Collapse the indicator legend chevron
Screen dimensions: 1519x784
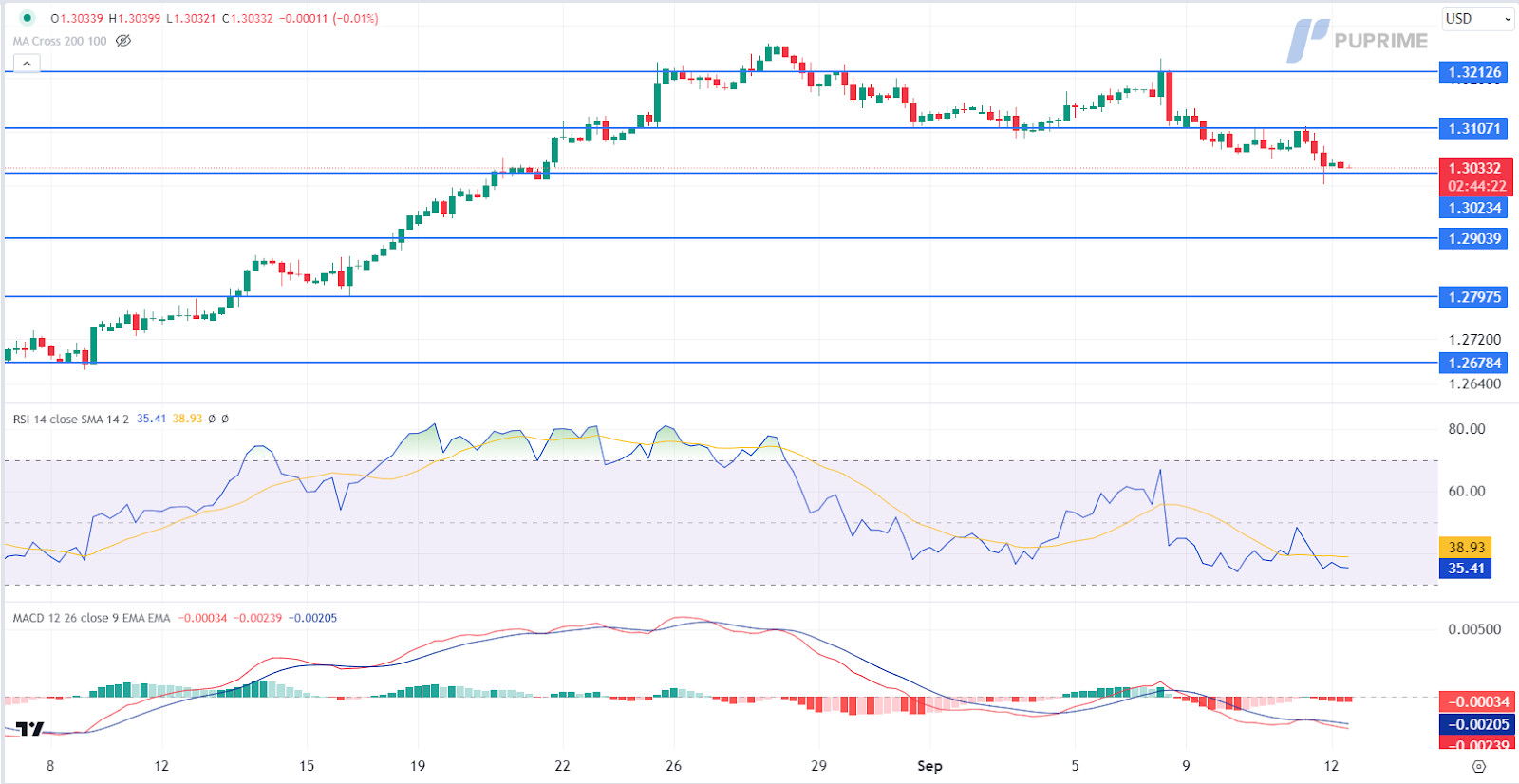(27, 64)
